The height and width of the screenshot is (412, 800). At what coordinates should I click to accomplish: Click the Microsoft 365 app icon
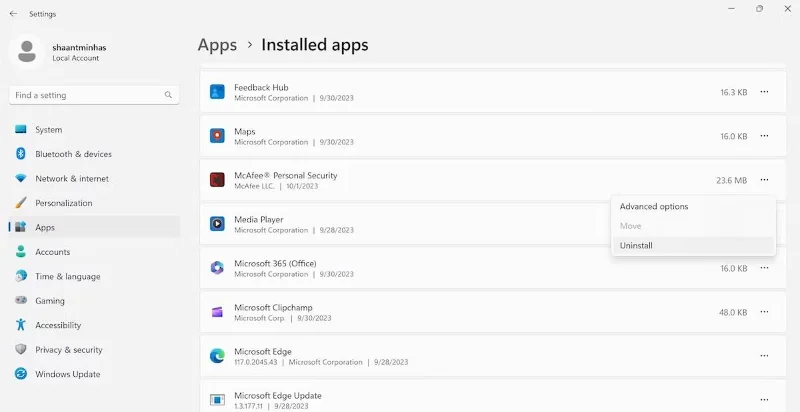(x=217, y=268)
